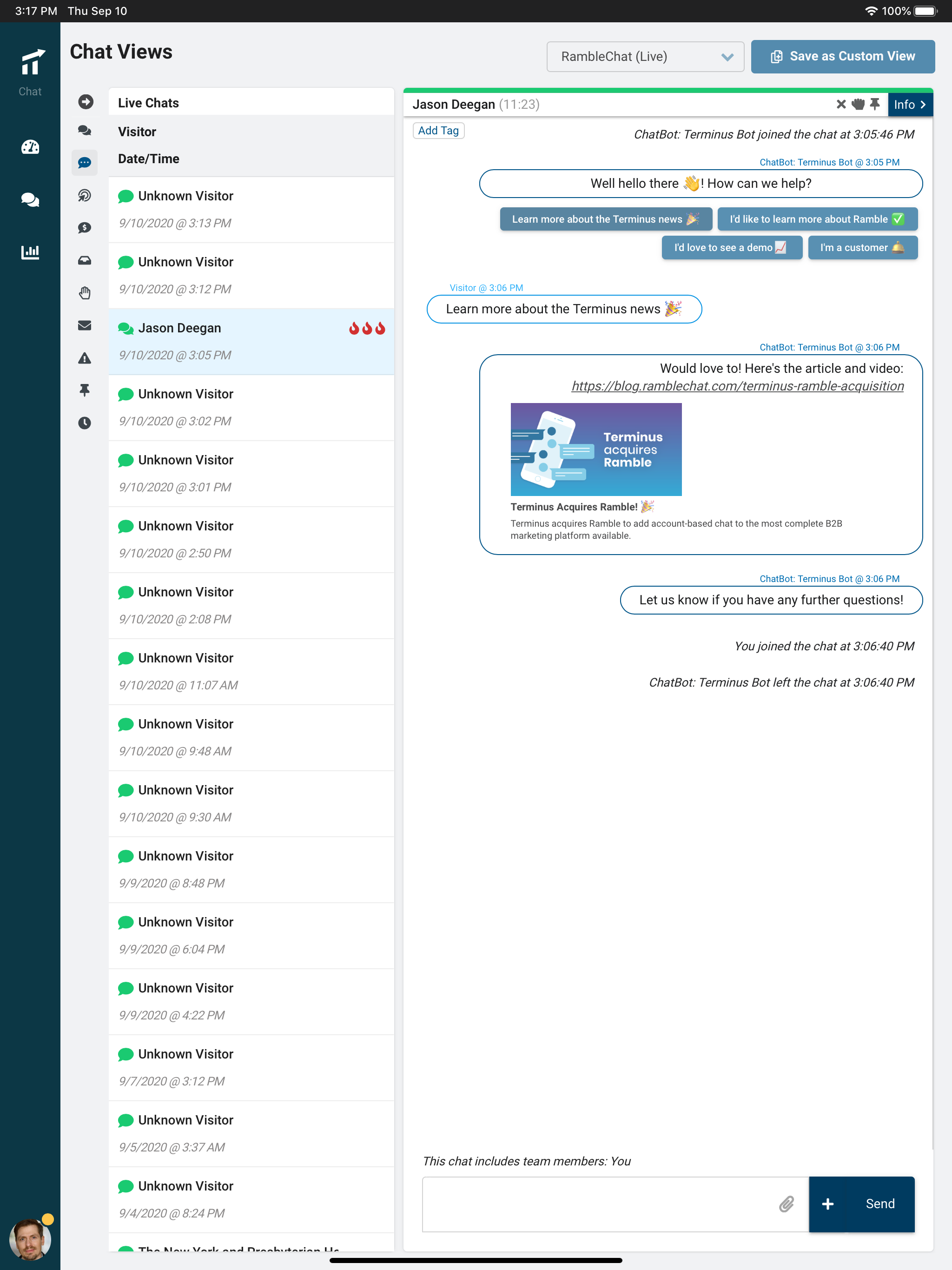The height and width of the screenshot is (1270, 952).
Task: Click the hand icon in chat header
Action: tap(858, 104)
